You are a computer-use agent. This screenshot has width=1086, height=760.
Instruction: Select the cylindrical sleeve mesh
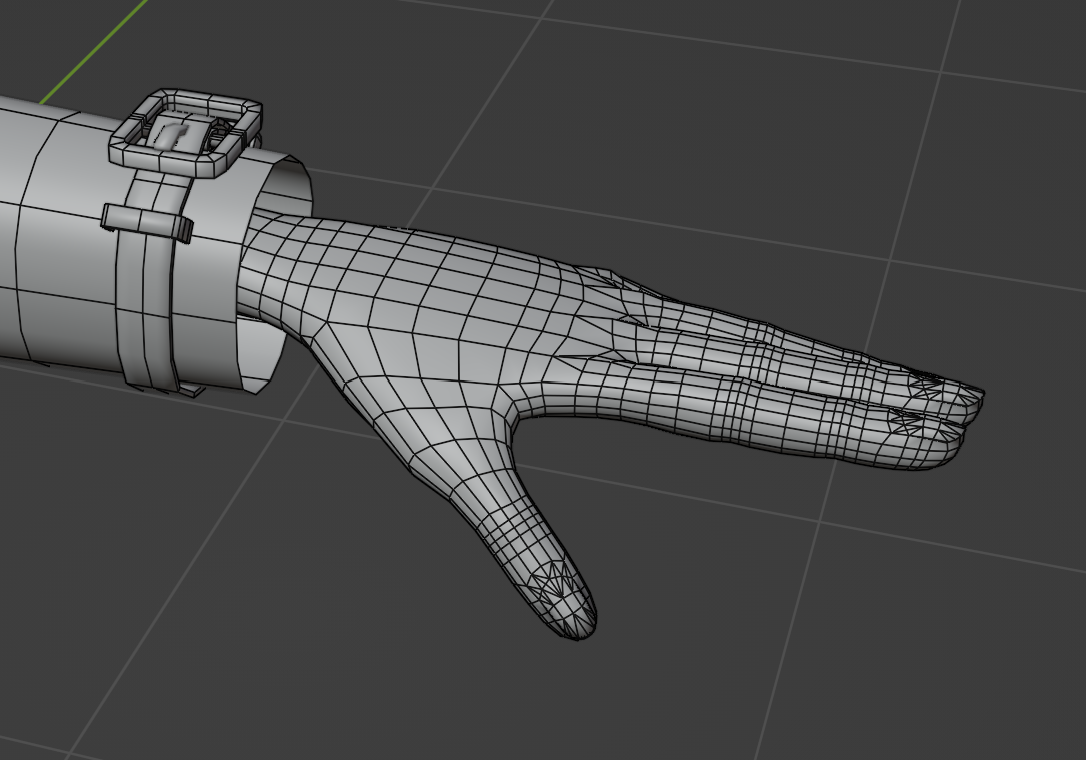click(x=62, y=236)
